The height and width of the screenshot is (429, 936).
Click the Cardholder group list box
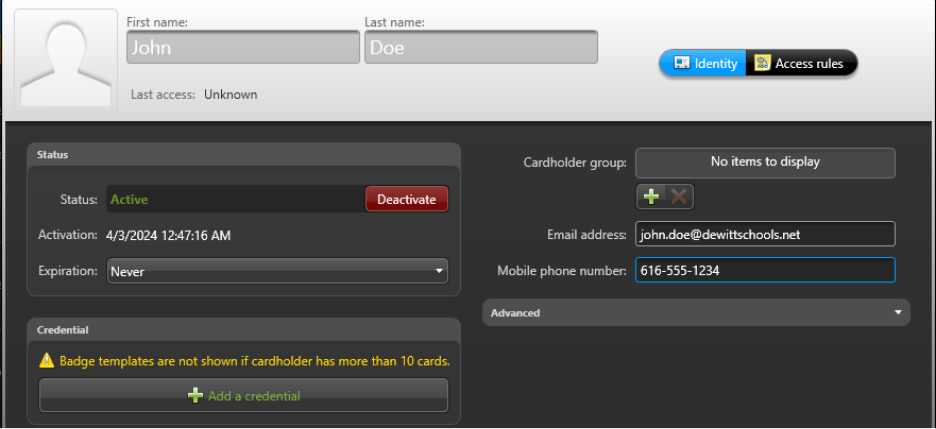pos(765,162)
